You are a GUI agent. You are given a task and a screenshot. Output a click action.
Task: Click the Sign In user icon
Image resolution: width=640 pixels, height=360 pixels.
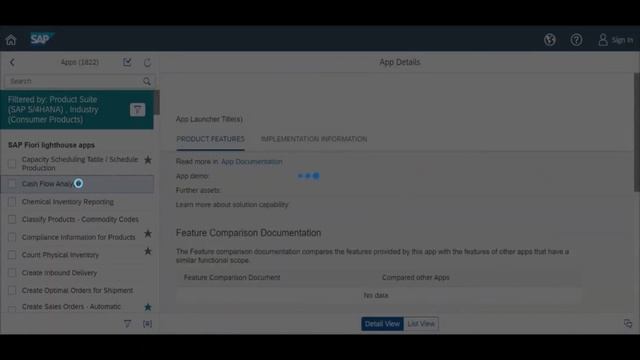point(603,40)
